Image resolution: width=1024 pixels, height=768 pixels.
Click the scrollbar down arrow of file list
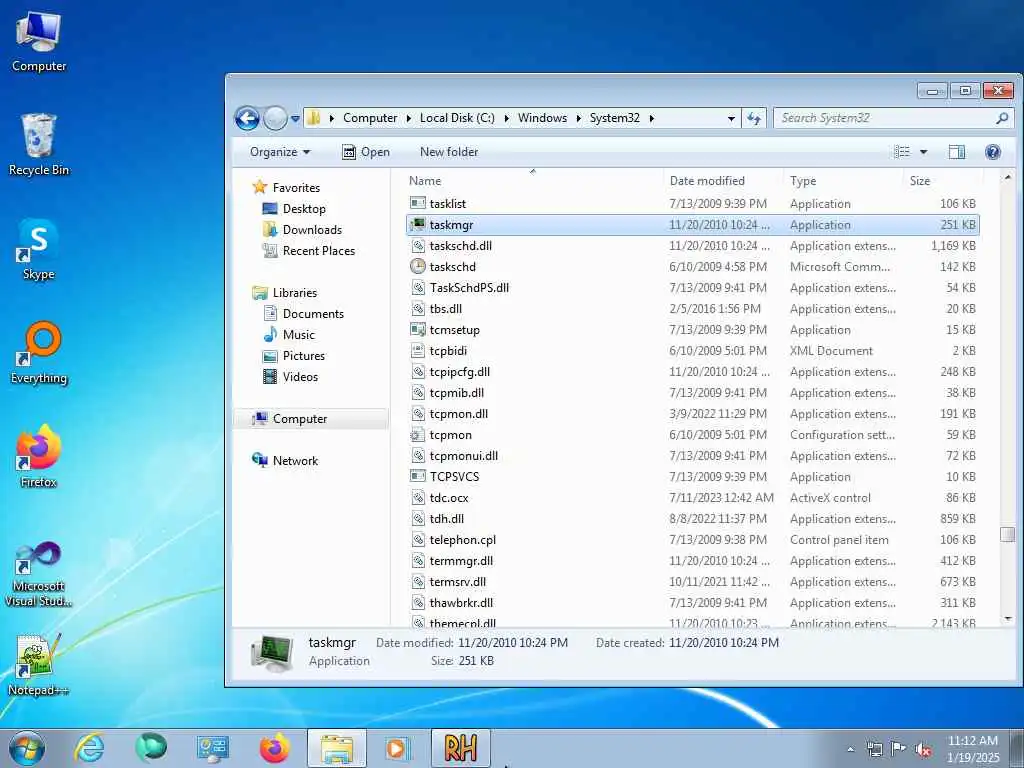pyautogui.click(x=1007, y=619)
